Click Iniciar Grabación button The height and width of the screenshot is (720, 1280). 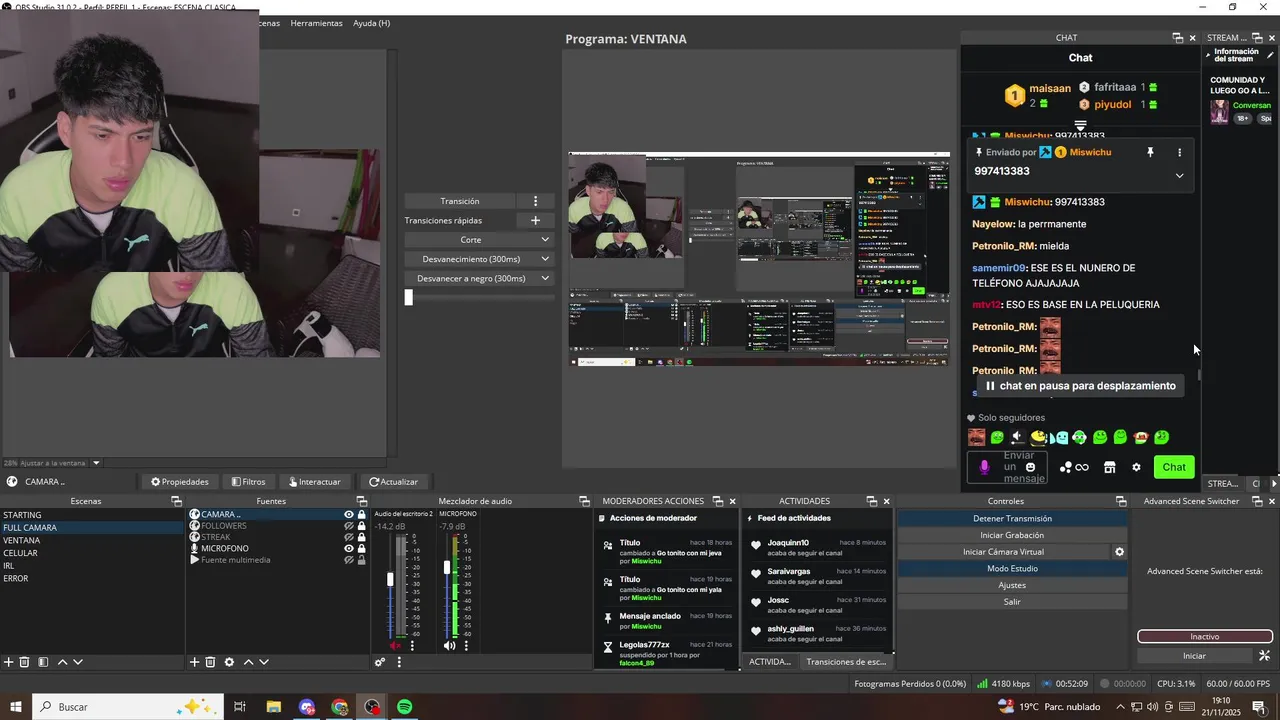(x=1012, y=535)
